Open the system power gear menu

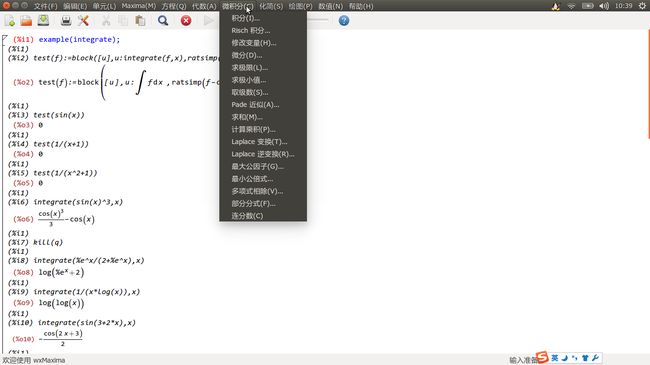(x=642, y=6)
